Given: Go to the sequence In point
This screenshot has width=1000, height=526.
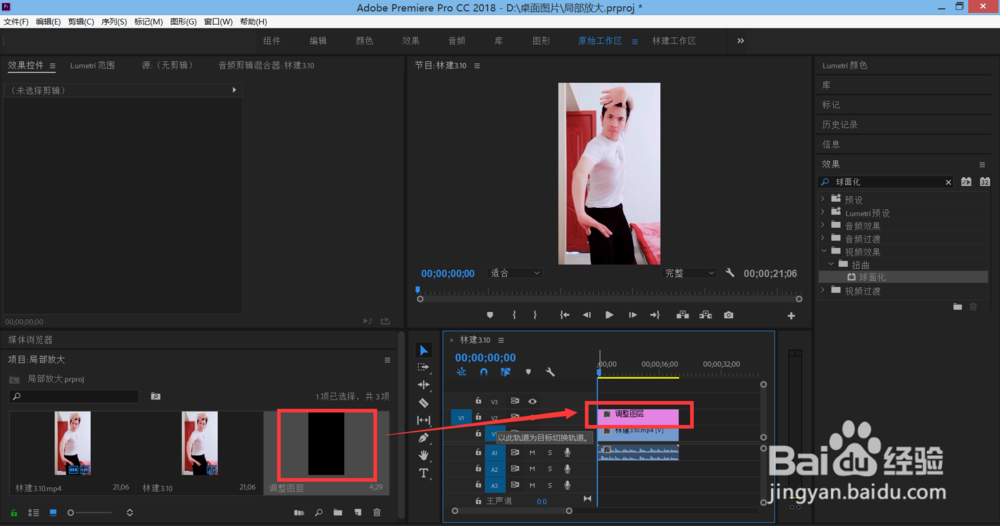Looking at the screenshot, I should (x=564, y=315).
